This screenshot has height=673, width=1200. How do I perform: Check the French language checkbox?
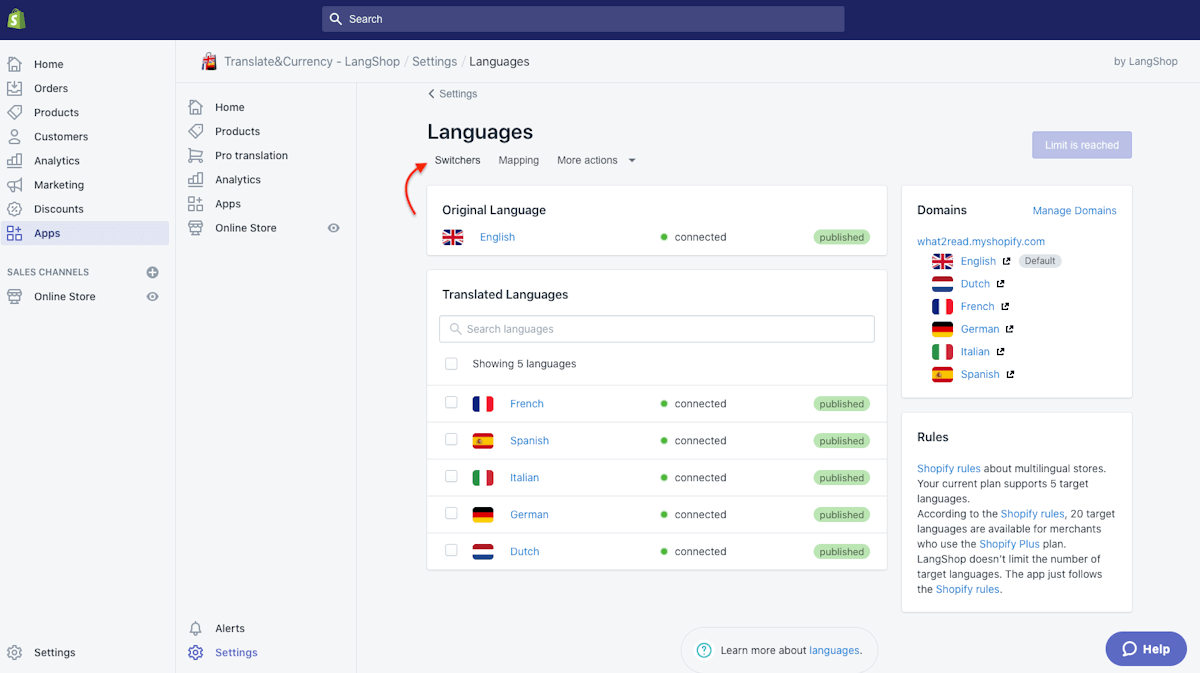(x=451, y=403)
